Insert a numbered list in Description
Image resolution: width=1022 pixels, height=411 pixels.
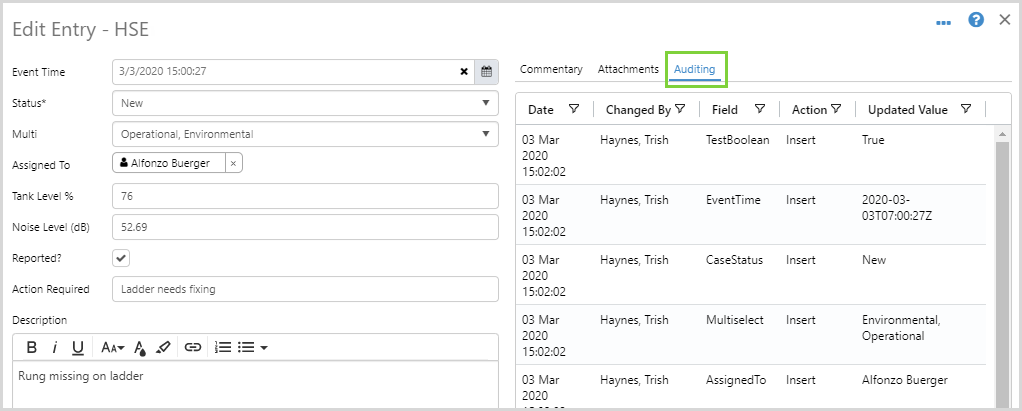click(223, 348)
